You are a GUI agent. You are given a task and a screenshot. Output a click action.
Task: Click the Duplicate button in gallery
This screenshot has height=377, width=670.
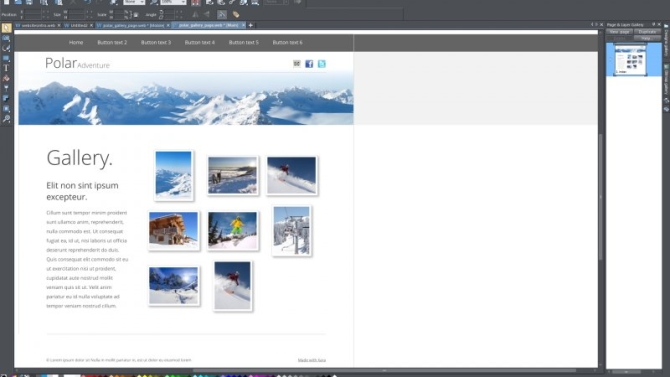click(647, 32)
